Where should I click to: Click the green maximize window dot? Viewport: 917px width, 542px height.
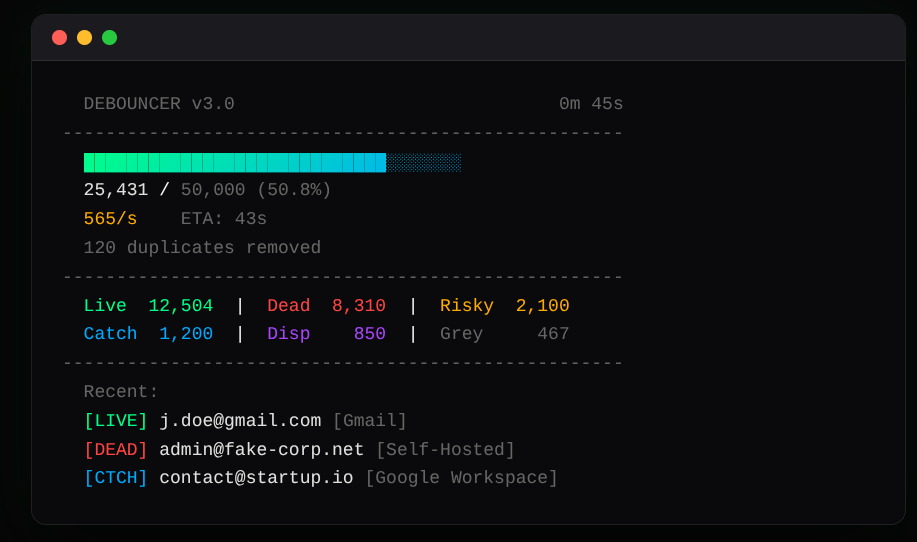click(109, 37)
